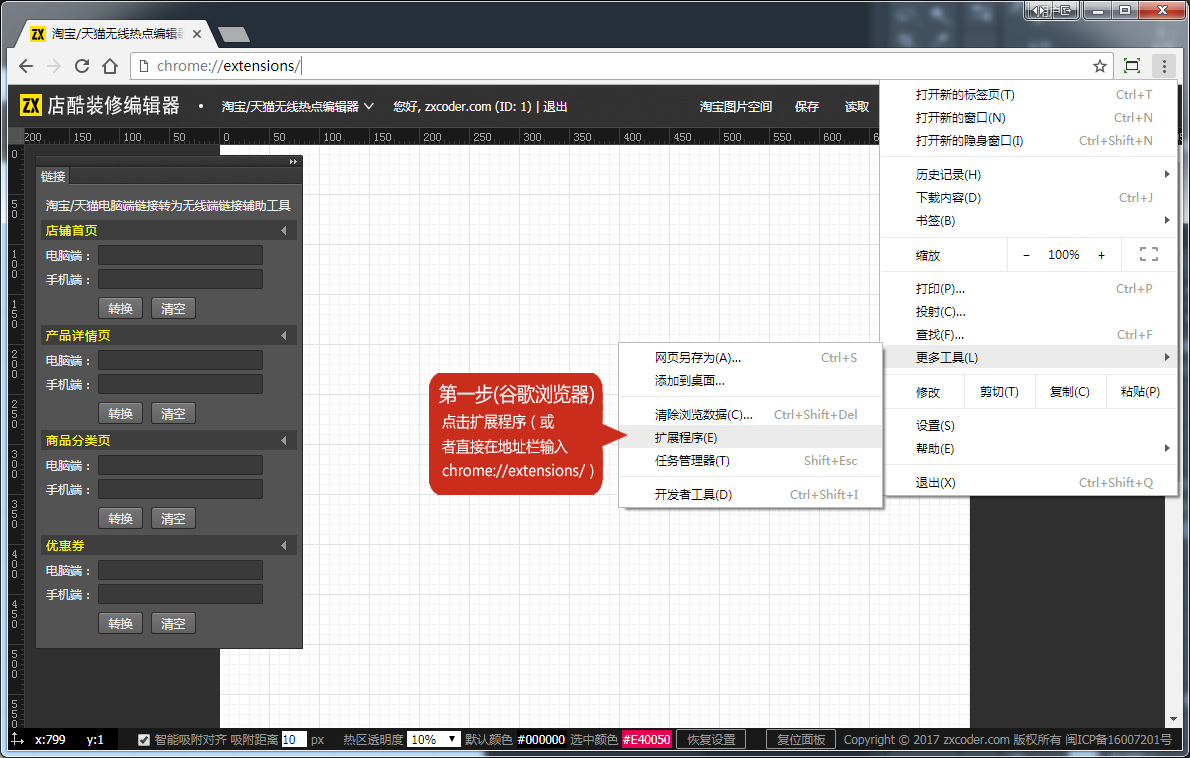Open the 淘宝/天猫无线热点编辑器 dropdown
This screenshot has height=758, width=1190.
pos(298,107)
